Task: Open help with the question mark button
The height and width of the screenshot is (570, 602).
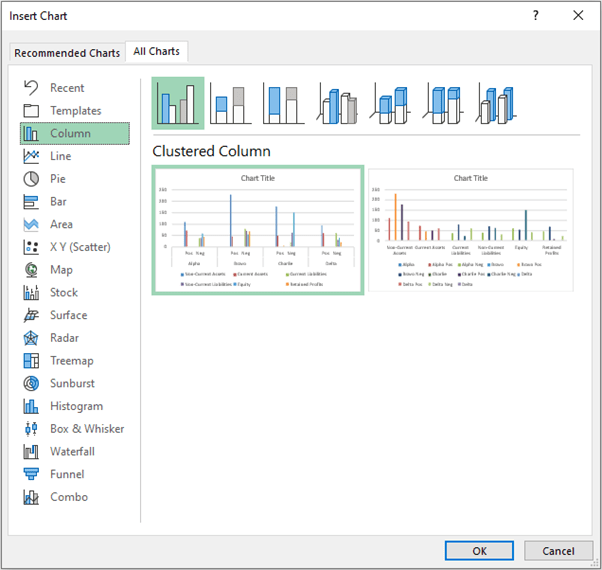Action: click(x=536, y=16)
